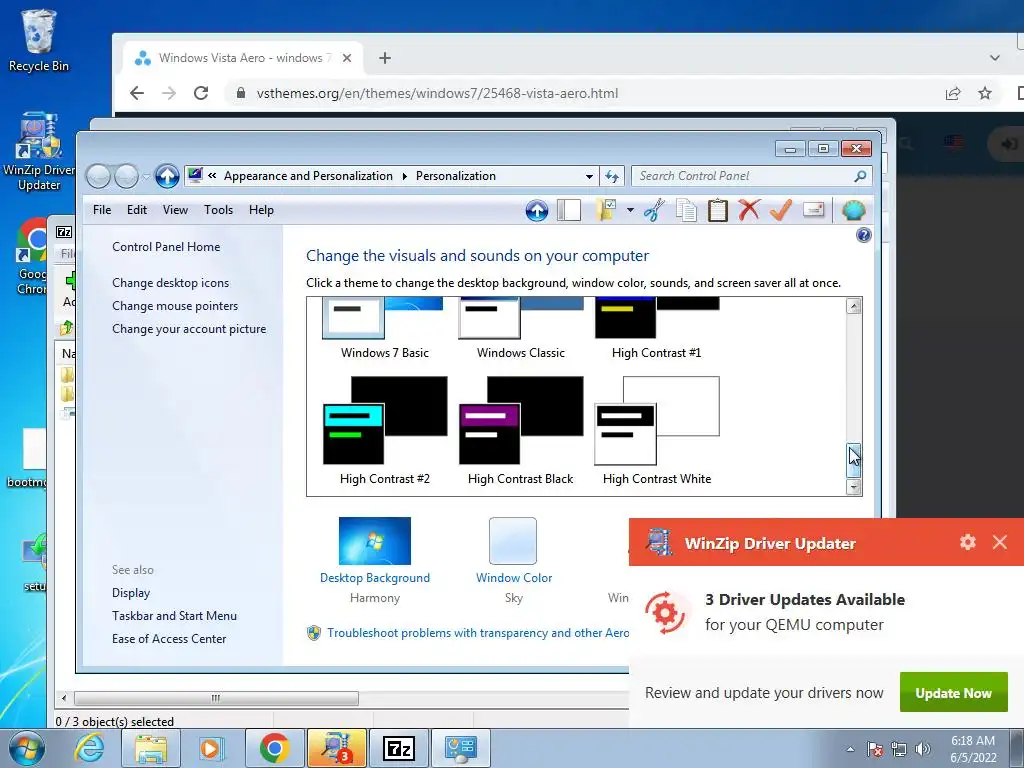Click Chrome's share page icon
The width and height of the screenshot is (1024, 768).
pos(953,93)
